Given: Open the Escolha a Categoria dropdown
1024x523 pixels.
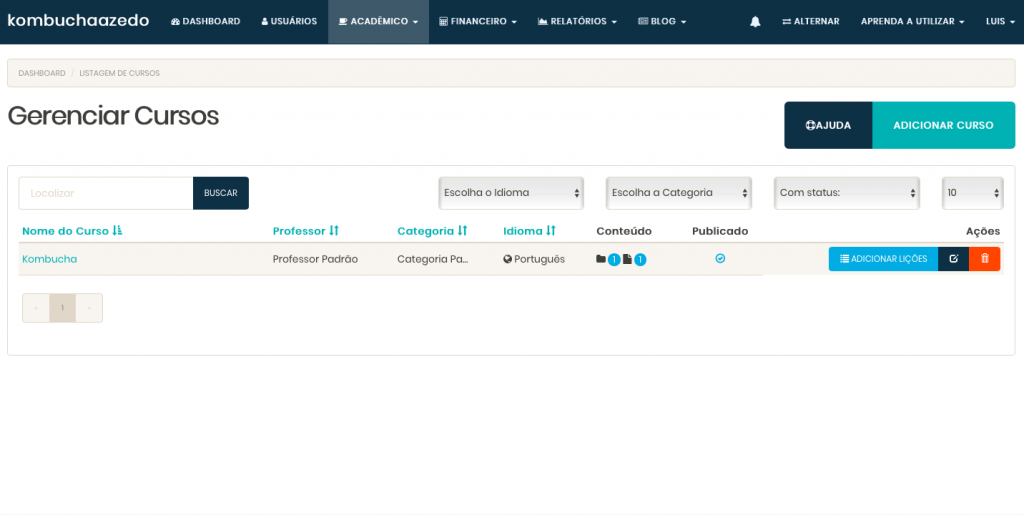Looking at the screenshot, I should 679,193.
